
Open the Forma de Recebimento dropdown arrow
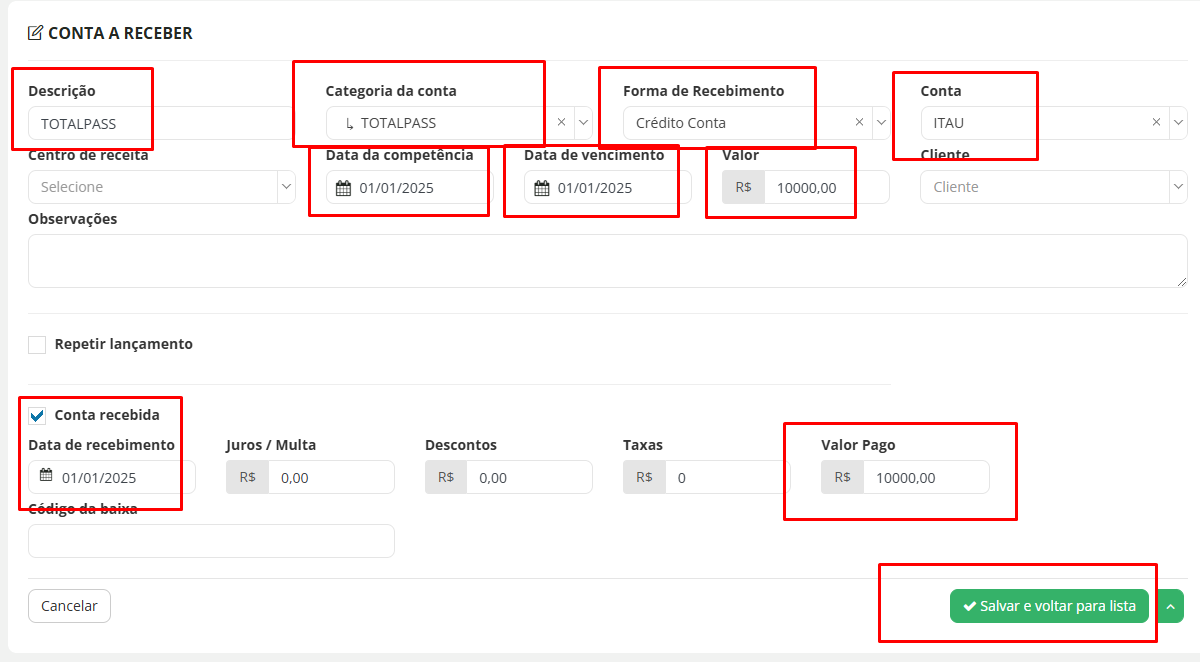click(881, 122)
